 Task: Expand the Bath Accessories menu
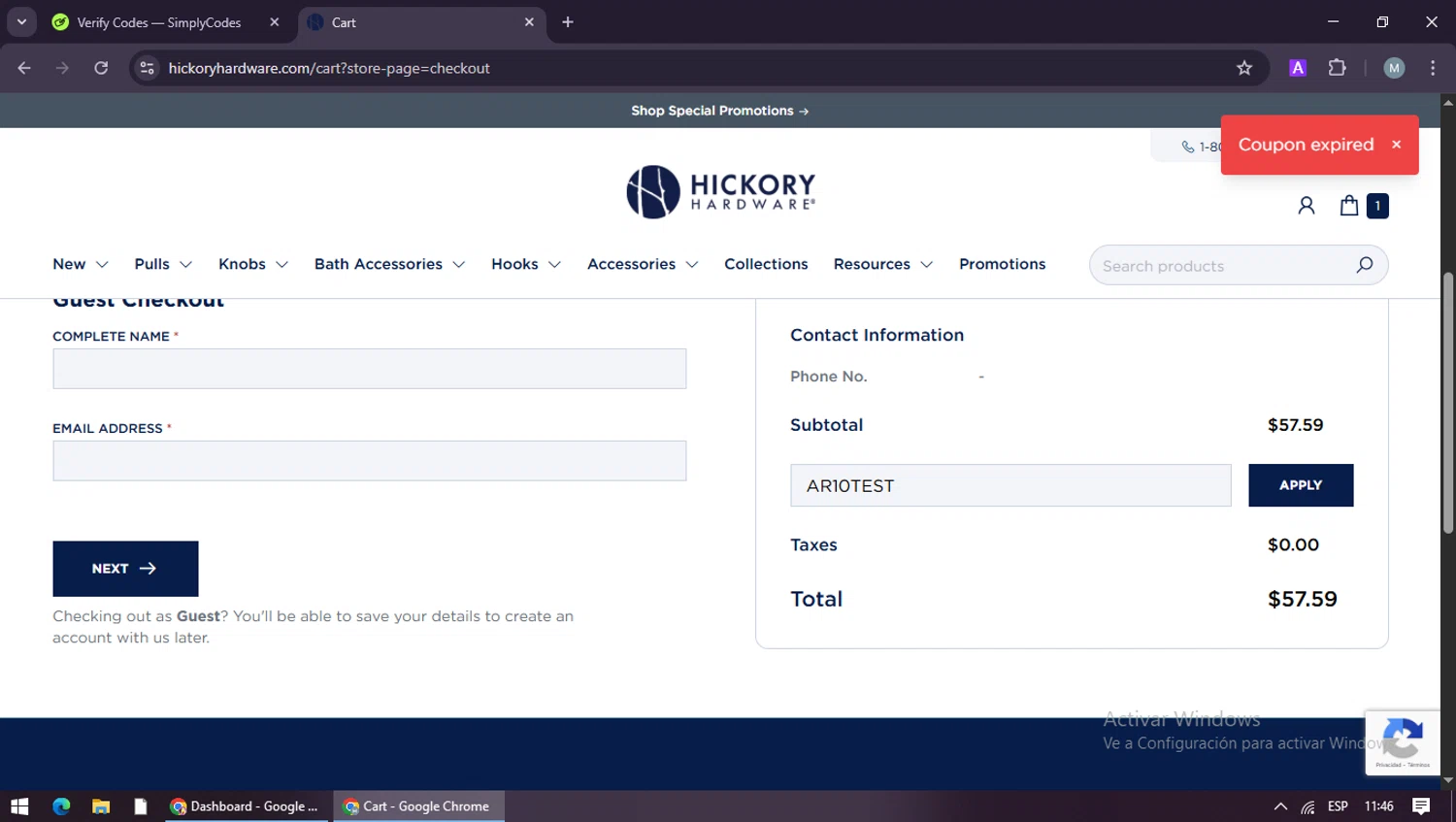390,264
